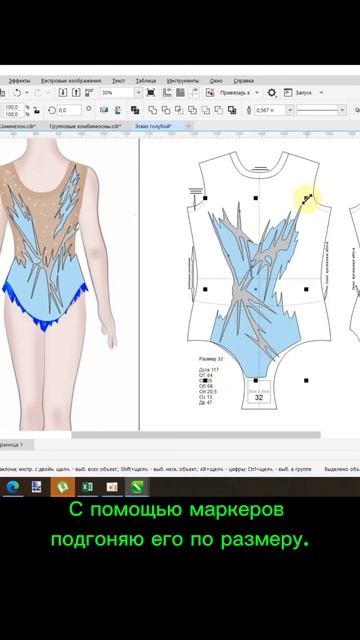Open Excel from the taskbar
The image size is (360, 640).
[87, 487]
